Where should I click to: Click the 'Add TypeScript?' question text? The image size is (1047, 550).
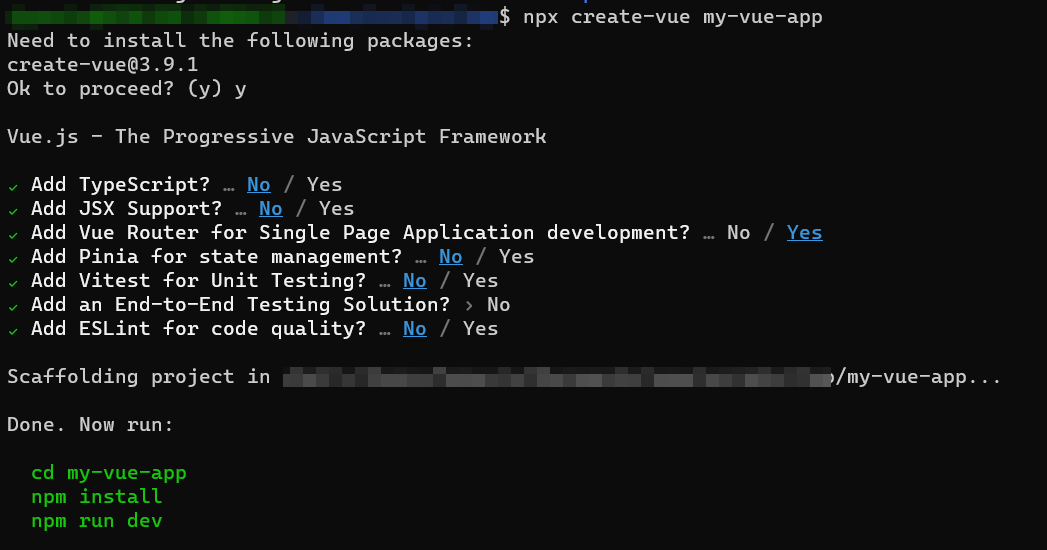coord(120,185)
